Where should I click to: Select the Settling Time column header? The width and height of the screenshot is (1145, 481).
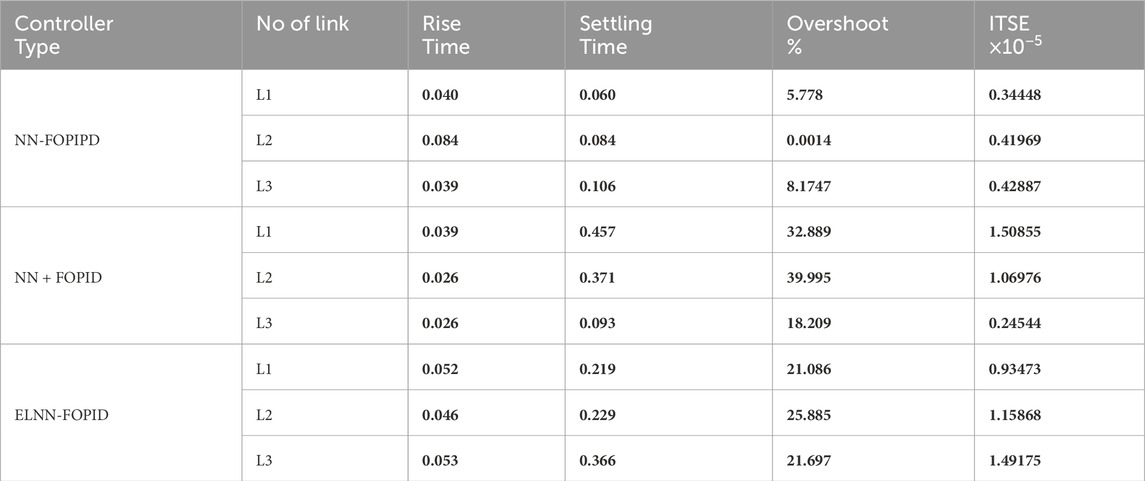(616, 35)
